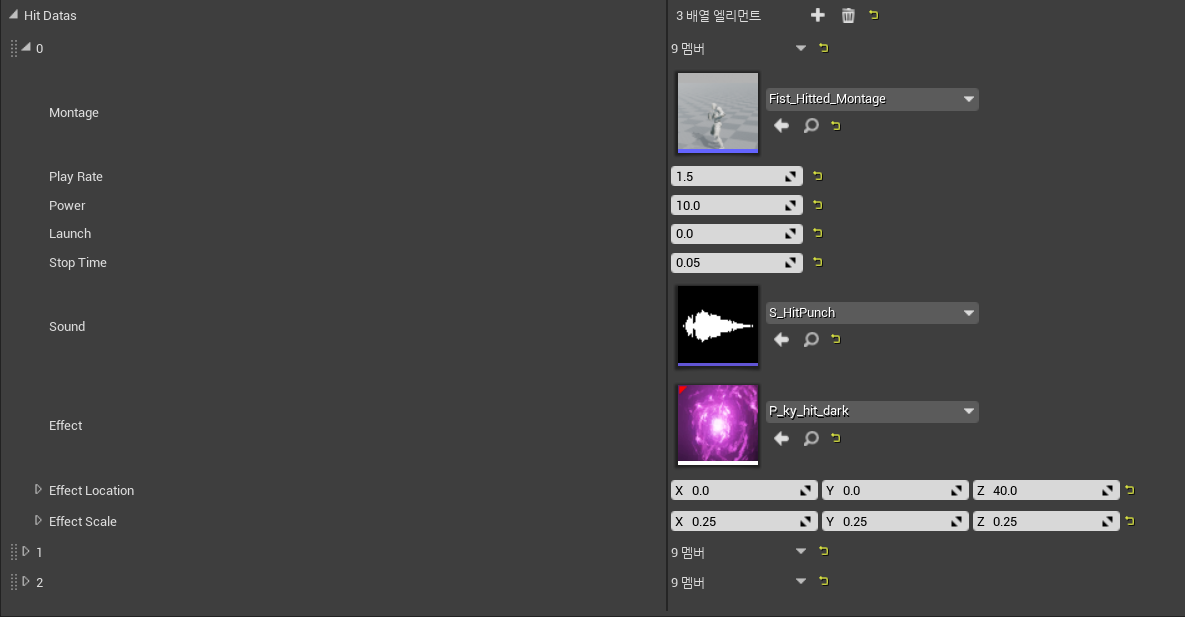
Task: Click element 0's '9 멤버' text
Action: tap(688, 48)
